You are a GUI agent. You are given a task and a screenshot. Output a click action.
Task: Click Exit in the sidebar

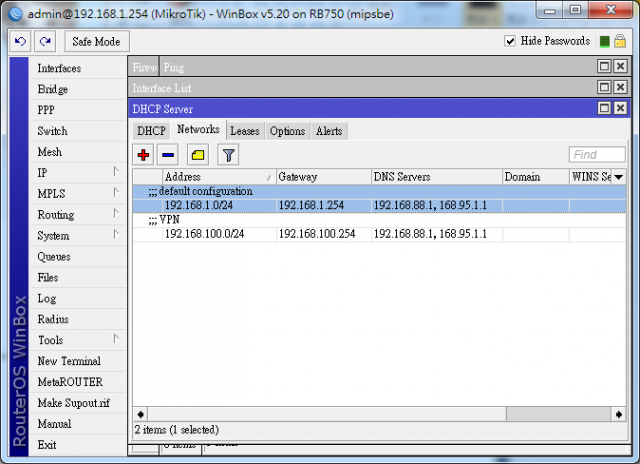click(78, 445)
